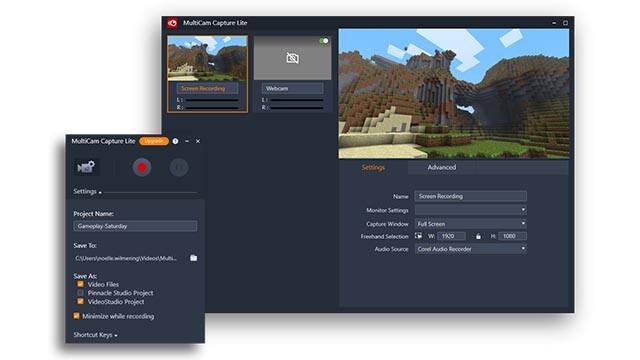640x360 pixels.
Task: Click the freehand selection crosshair icon
Action: click(418, 236)
